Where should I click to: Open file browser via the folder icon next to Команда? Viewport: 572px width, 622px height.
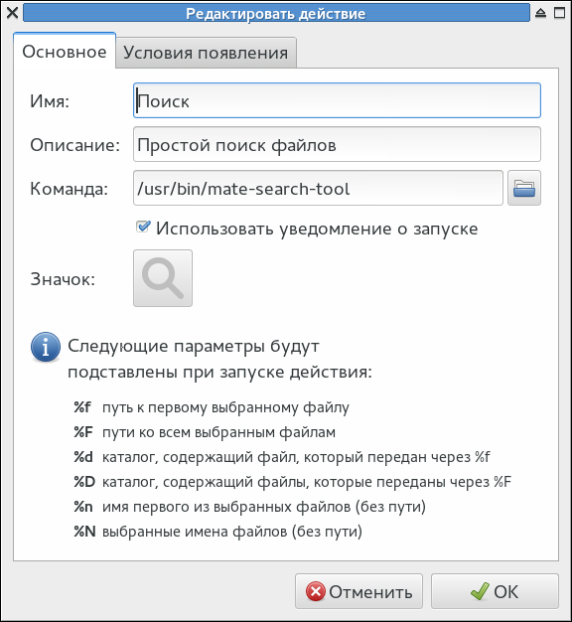[524, 188]
